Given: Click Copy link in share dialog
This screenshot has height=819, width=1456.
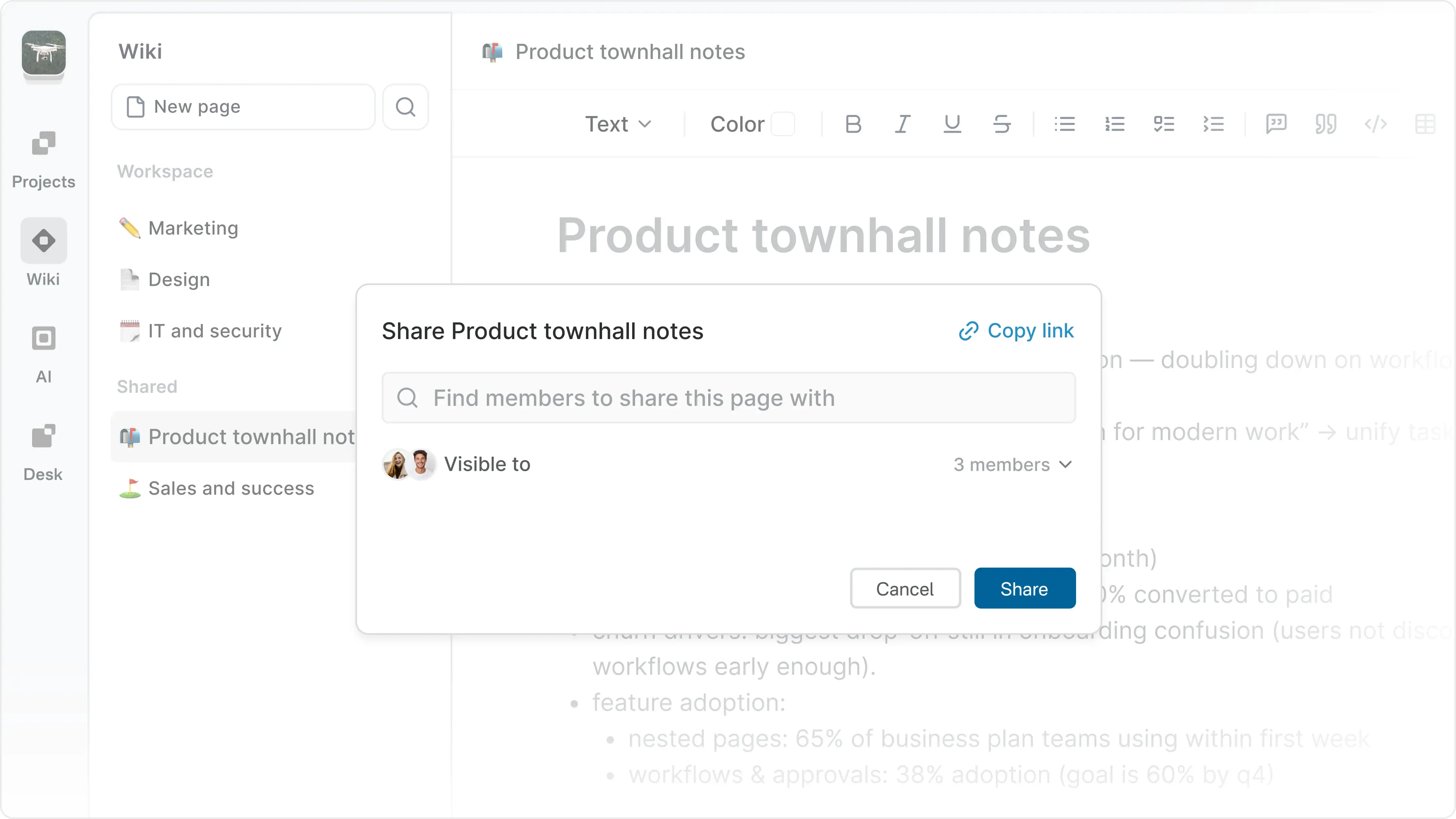Looking at the screenshot, I should tap(1017, 331).
